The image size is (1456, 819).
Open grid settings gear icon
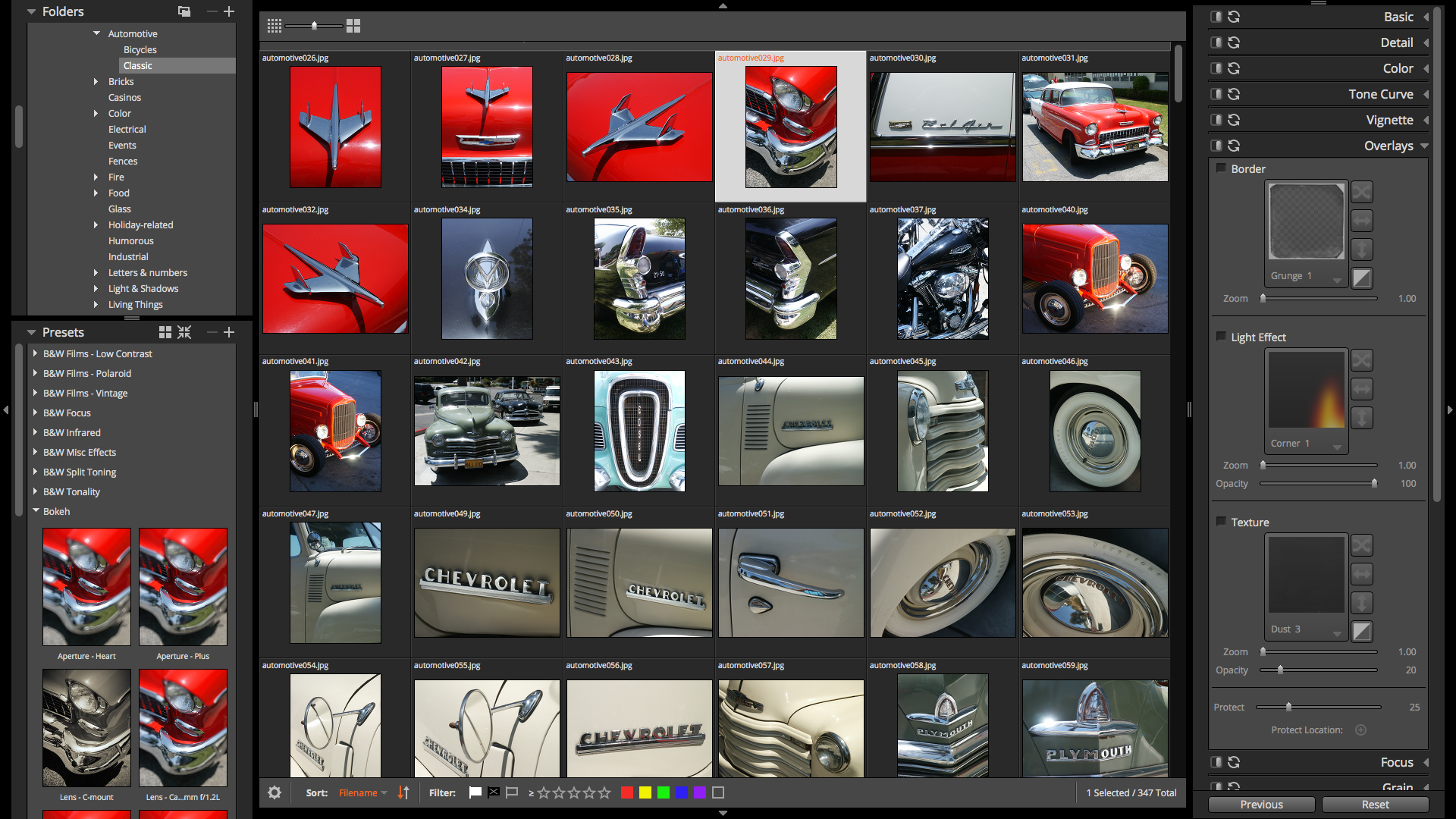pos(275,792)
